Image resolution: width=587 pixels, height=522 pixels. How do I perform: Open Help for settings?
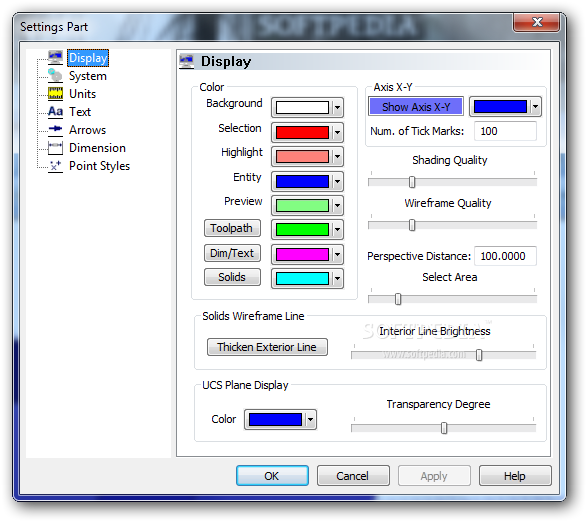coord(515,476)
